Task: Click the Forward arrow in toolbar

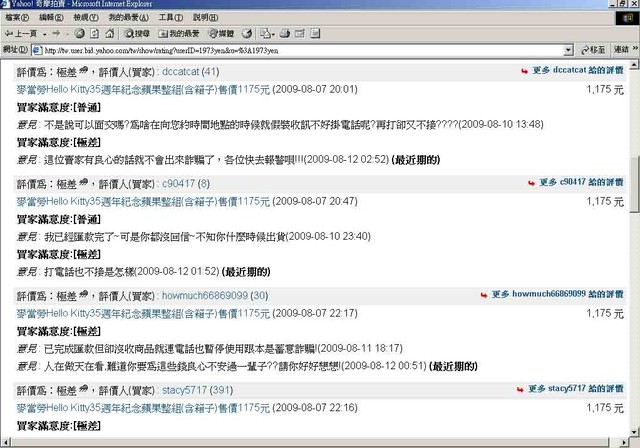Action: (56, 34)
